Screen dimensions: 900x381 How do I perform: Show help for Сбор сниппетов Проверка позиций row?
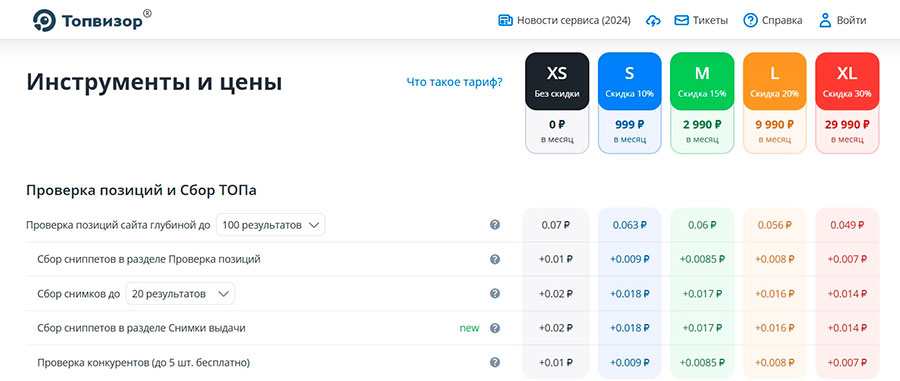click(495, 259)
